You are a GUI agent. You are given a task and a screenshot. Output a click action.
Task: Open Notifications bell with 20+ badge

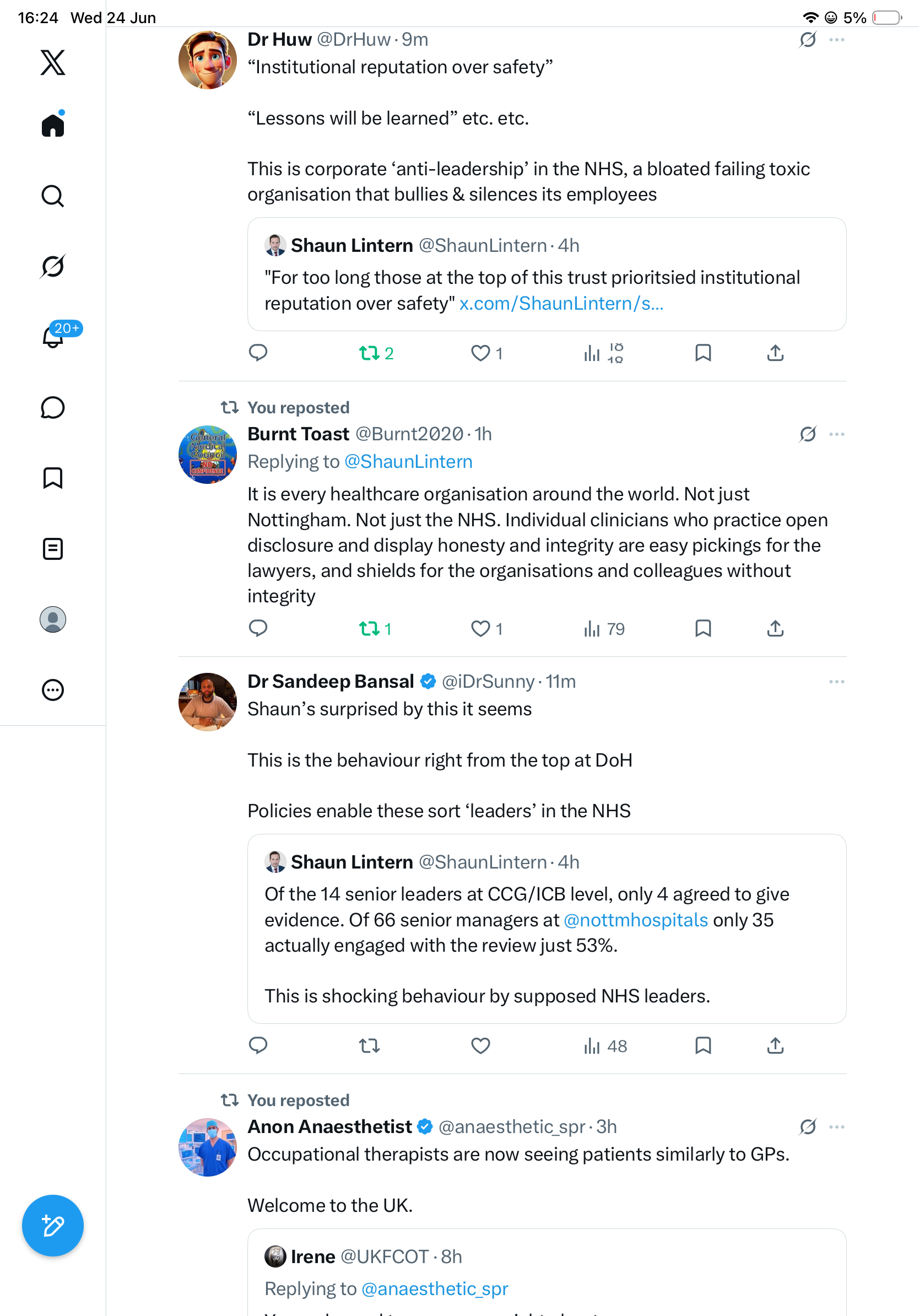[x=53, y=337]
